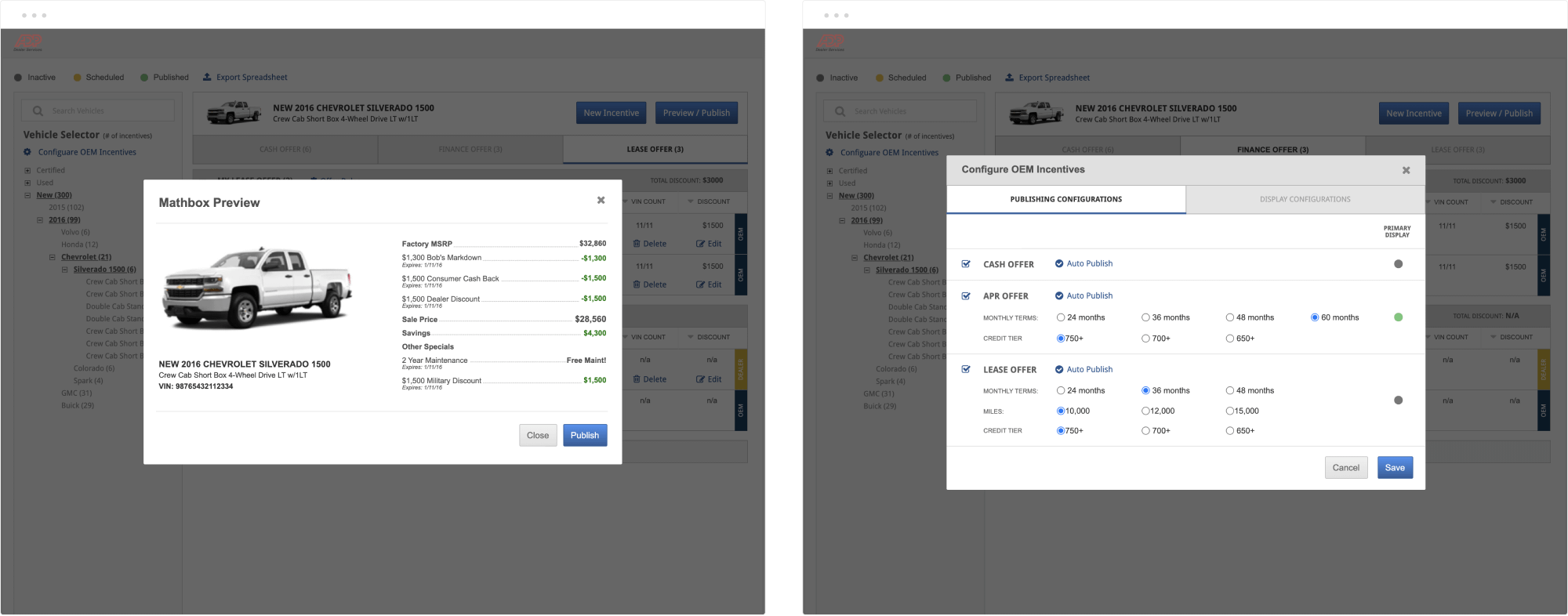
Task: Select 700+ credit tier under APR OFFER
Action: 1145,339
